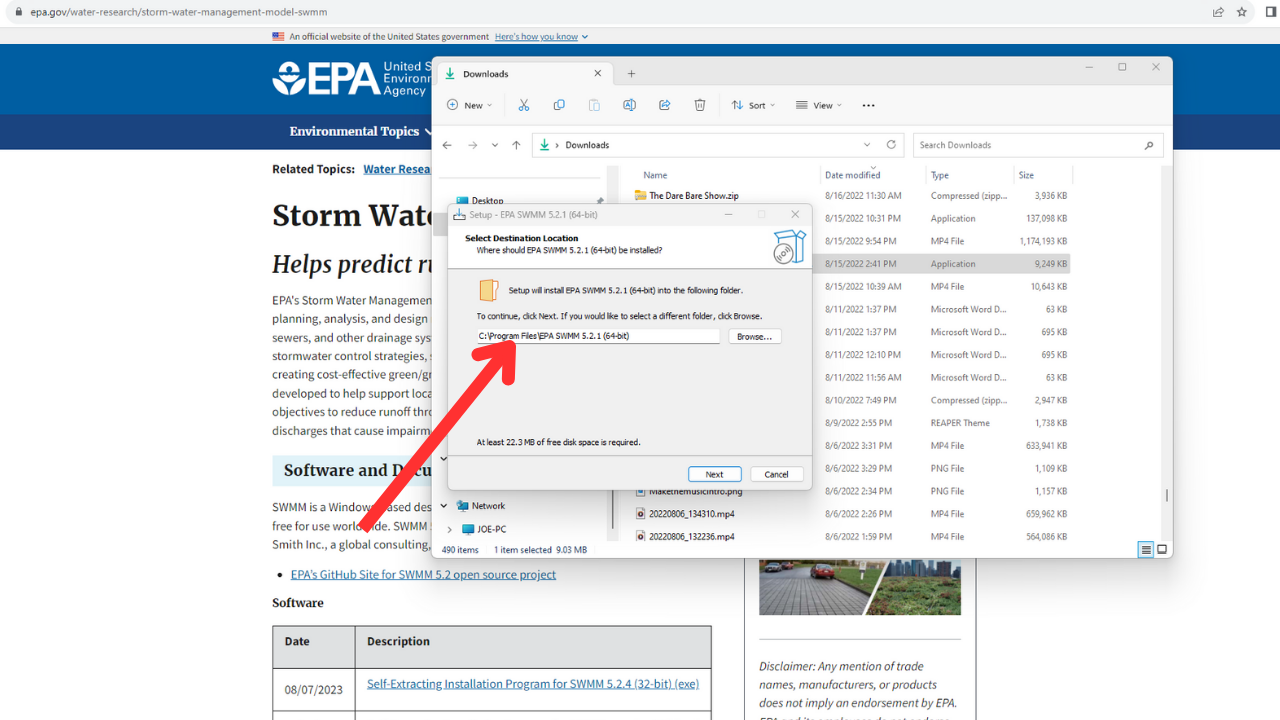
Task: Select the Rename icon
Action: 629,104
